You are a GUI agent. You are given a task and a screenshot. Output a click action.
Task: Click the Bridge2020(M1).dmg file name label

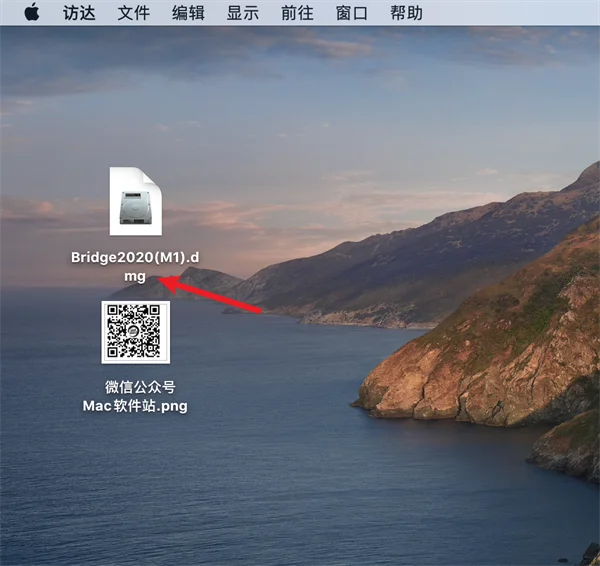coord(135,266)
